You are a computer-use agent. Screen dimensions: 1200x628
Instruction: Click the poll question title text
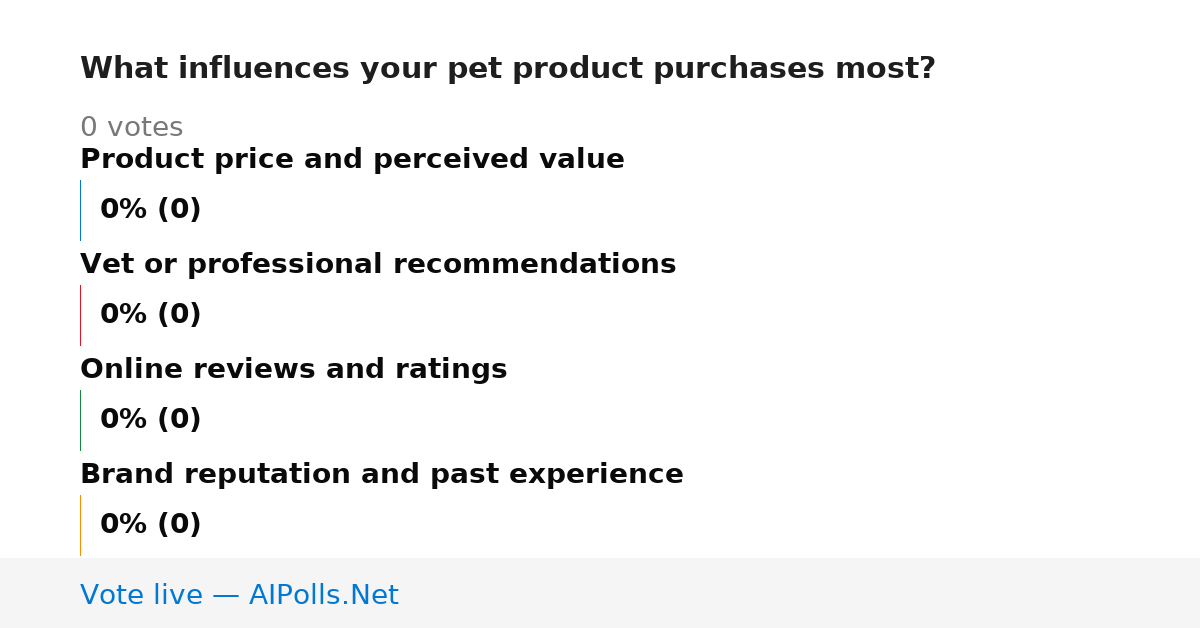coord(507,69)
